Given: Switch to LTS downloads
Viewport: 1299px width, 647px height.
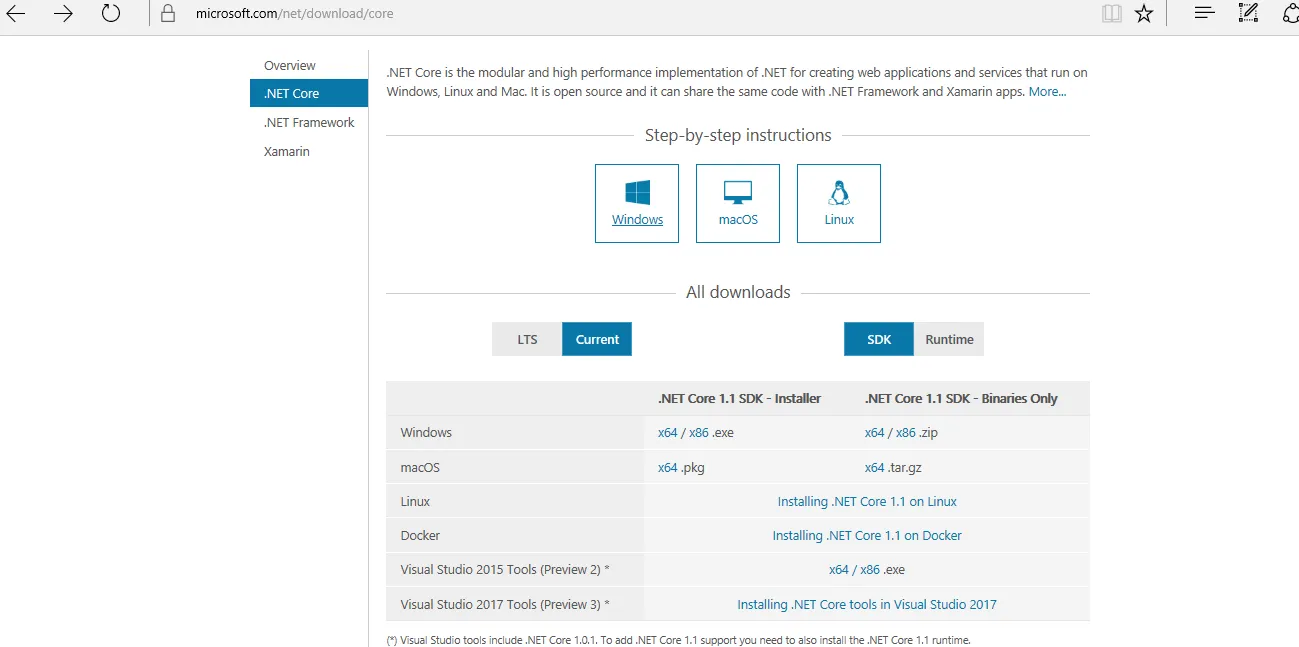Looking at the screenshot, I should coord(527,339).
